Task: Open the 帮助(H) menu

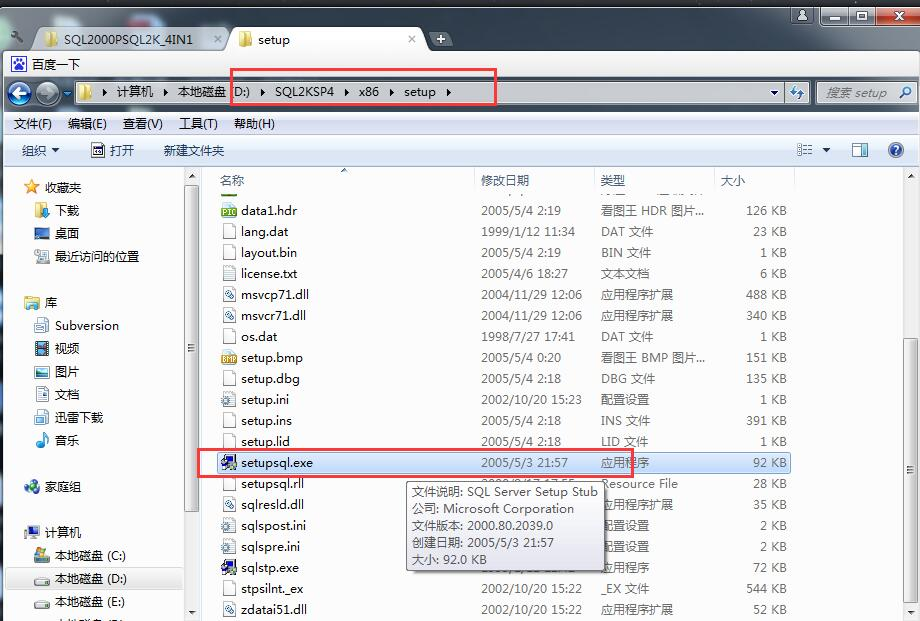Action: pyautogui.click(x=253, y=124)
